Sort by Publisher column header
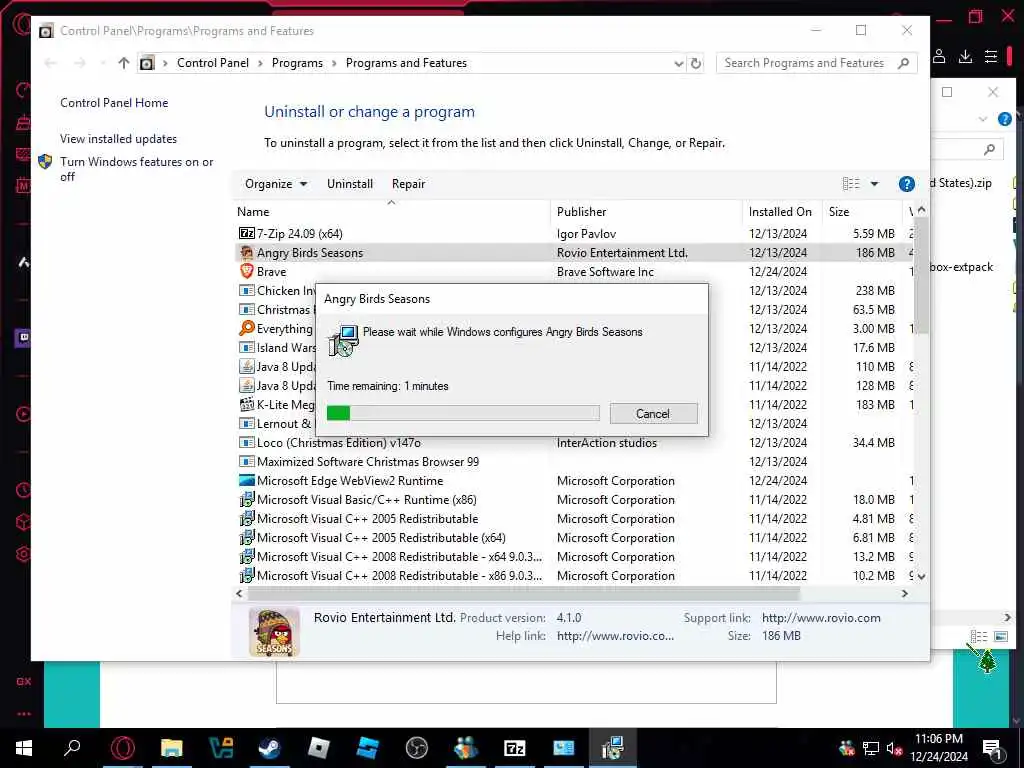 point(646,212)
